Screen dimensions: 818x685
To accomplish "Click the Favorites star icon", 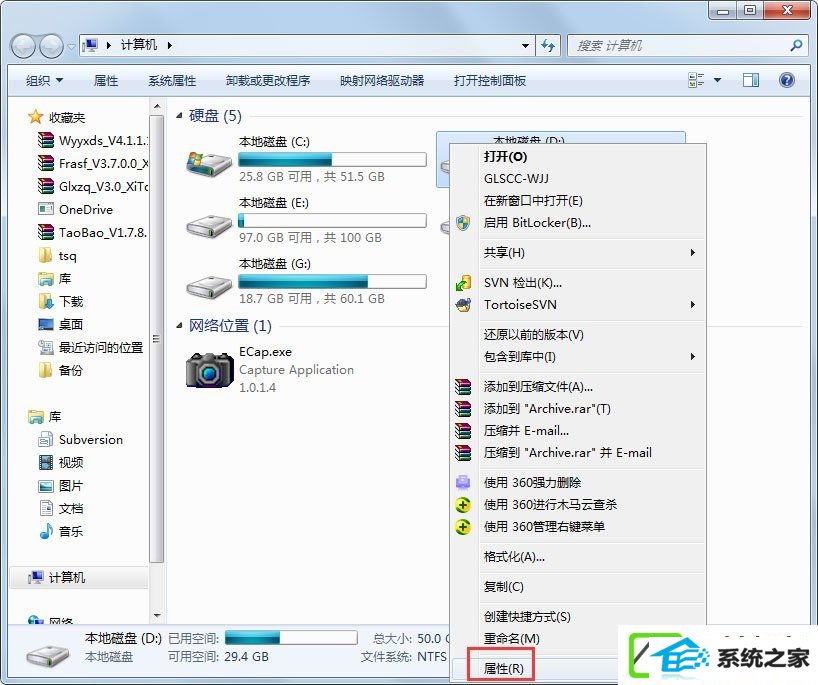I will pyautogui.click(x=35, y=117).
